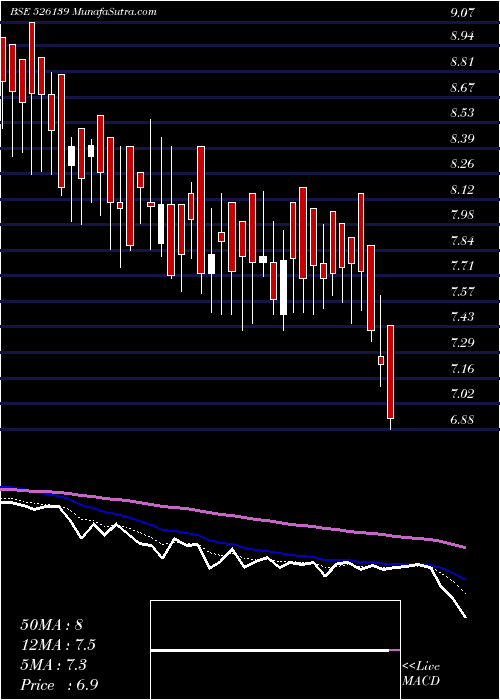Viewport: 500px width, 700px height.
Task: Click the 8.12 price axis label
Action: (462, 190)
